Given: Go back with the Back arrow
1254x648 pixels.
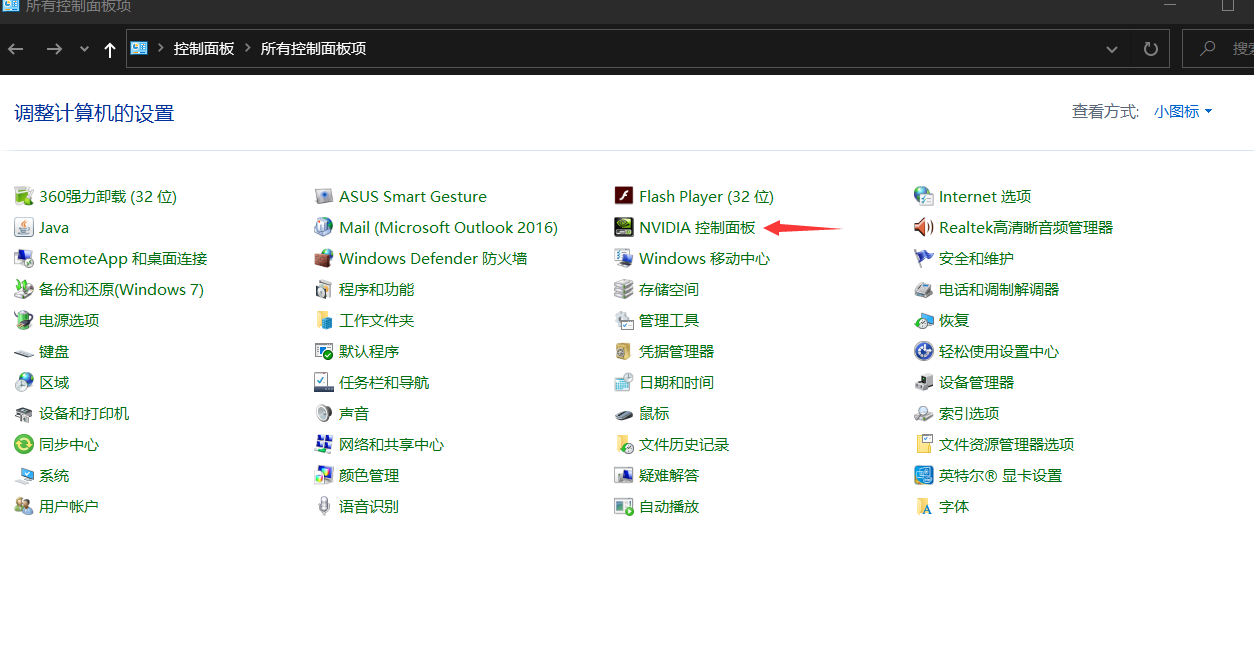Looking at the screenshot, I should 16,48.
